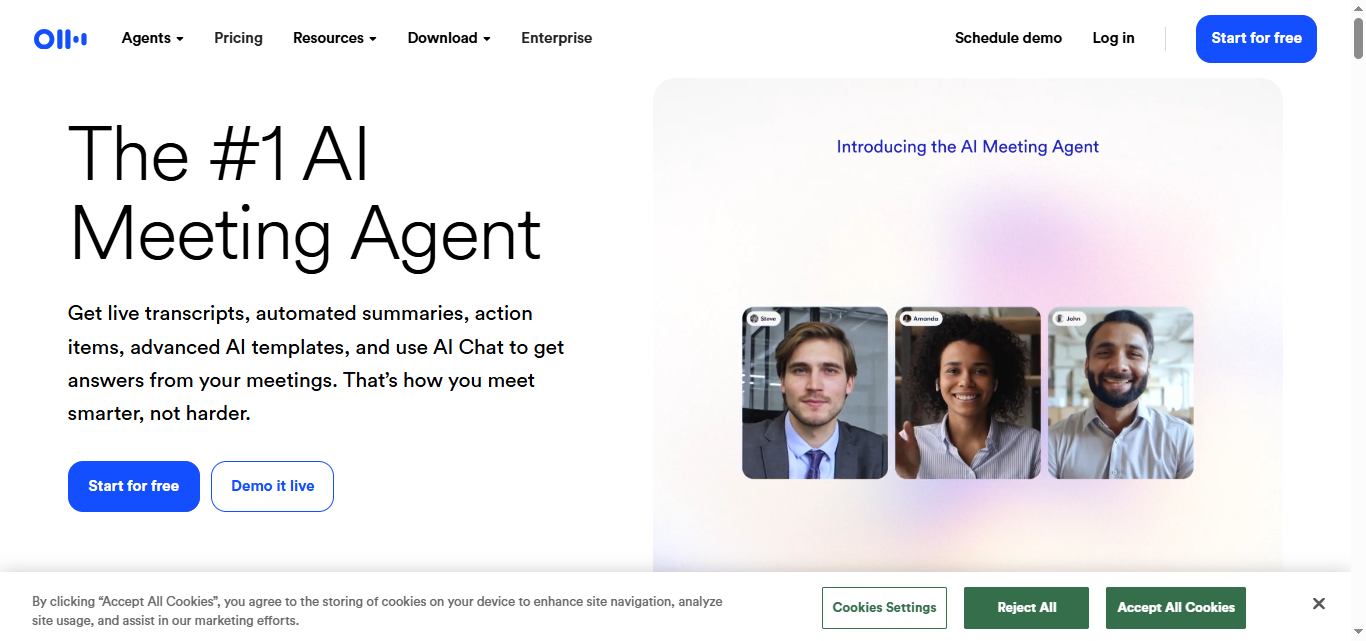Click the Otter logo icon

click(x=61, y=39)
